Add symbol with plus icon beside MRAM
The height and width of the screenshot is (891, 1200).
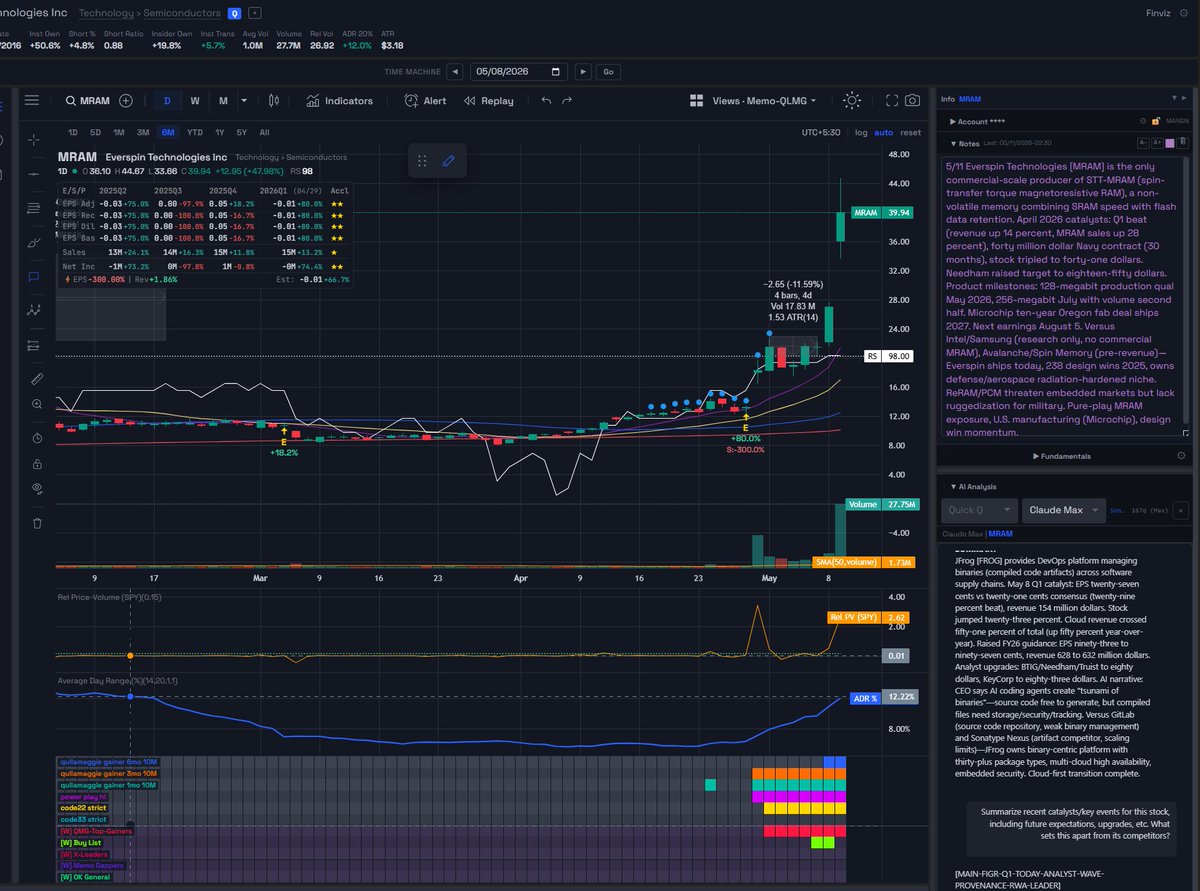tap(126, 100)
